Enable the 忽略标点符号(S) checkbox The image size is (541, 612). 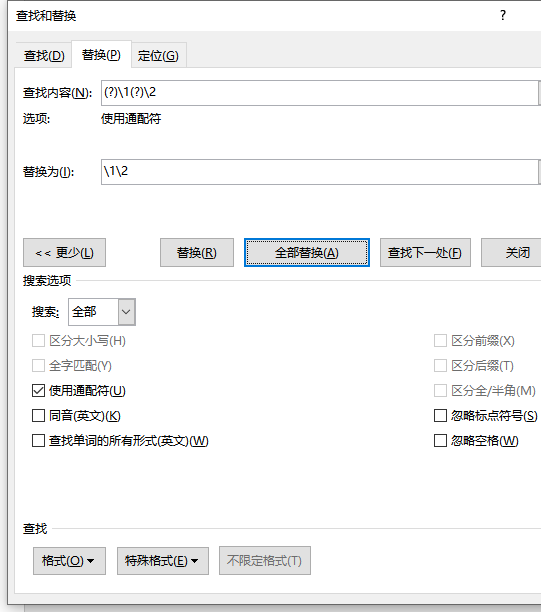click(x=440, y=416)
